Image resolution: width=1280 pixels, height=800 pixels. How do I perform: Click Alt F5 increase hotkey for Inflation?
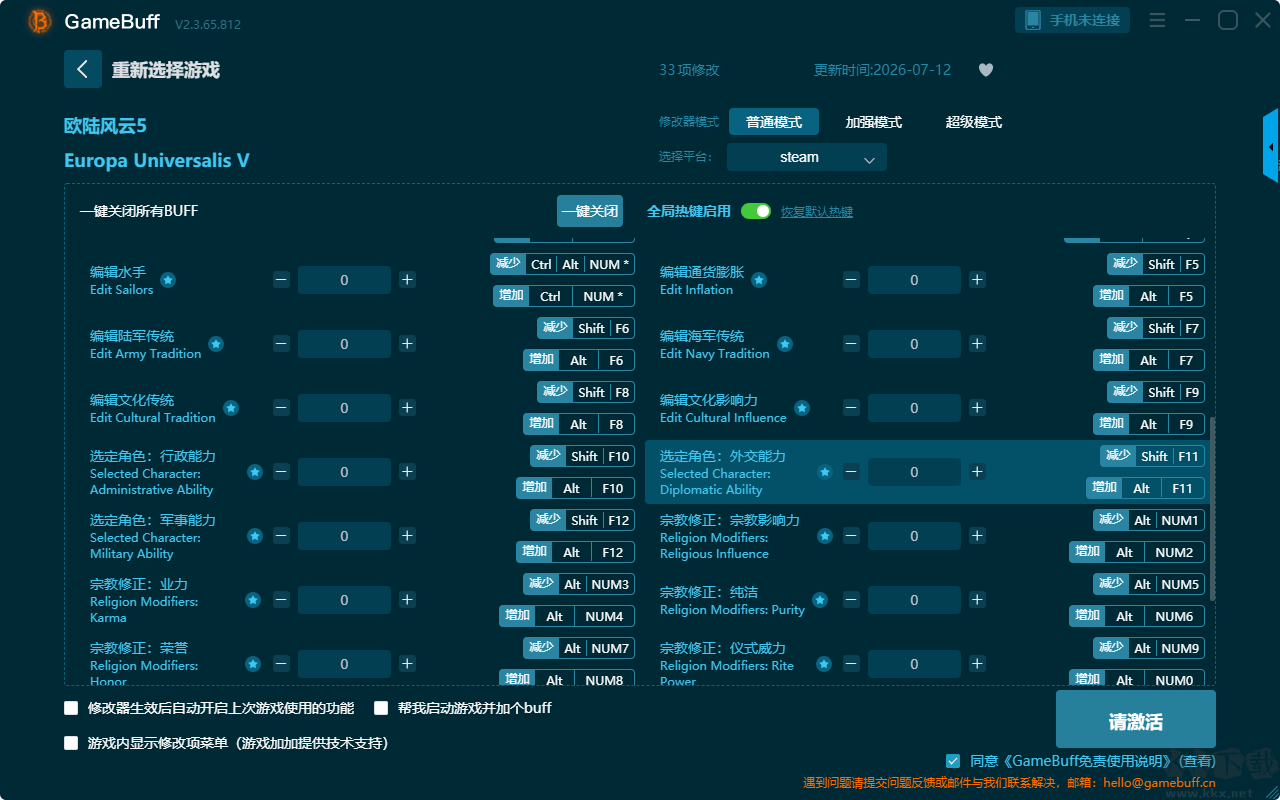(1149, 296)
